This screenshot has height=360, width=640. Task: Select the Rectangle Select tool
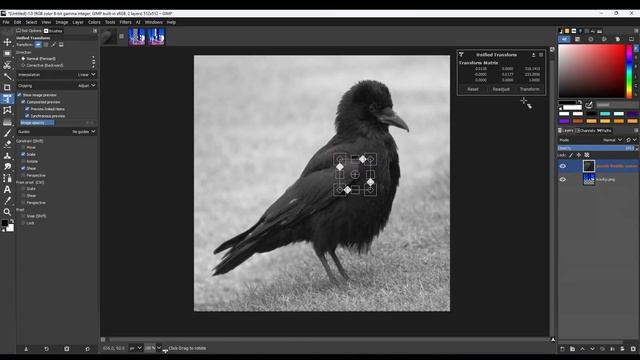[x=7, y=53]
